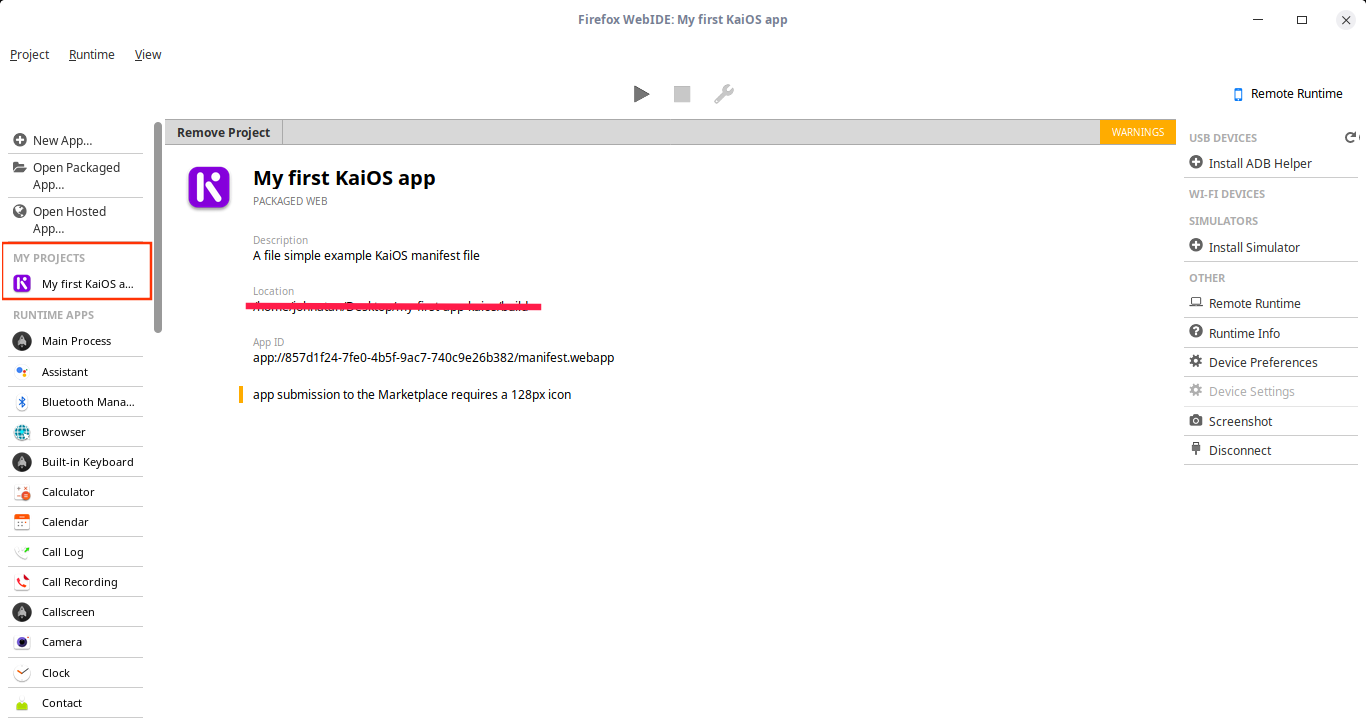1366x723 pixels.
Task: Click the Device Preferences label
Action: [x=1263, y=362]
